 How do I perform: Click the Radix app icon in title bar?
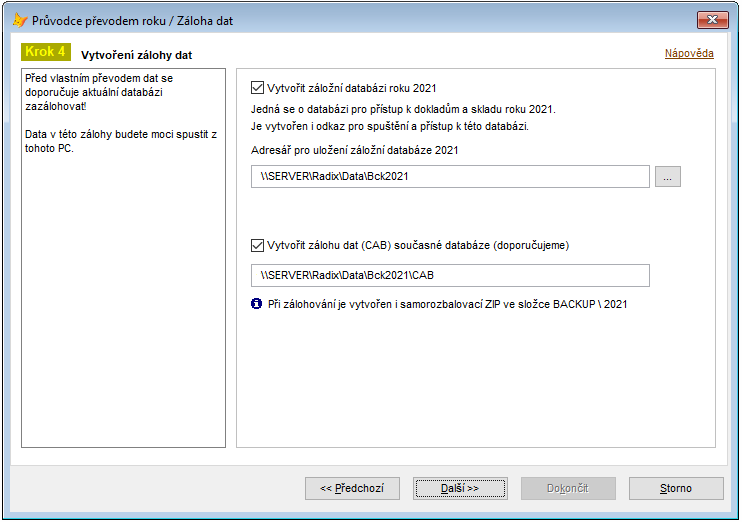pos(18,20)
